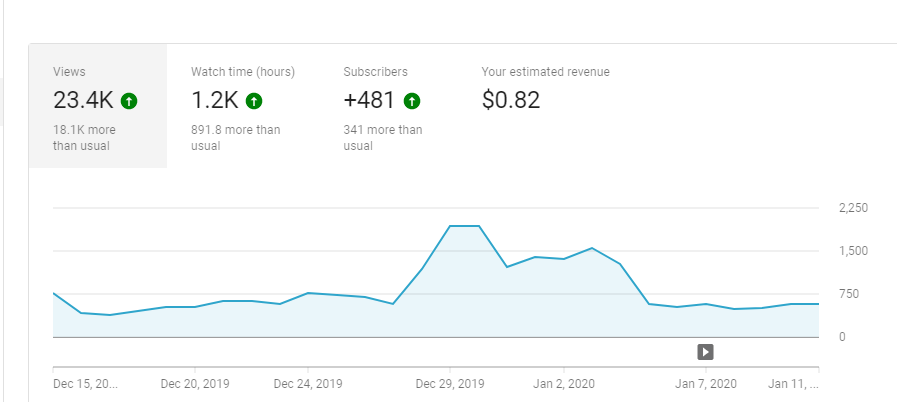The width and height of the screenshot is (897, 402).
Task: Click the chart peak at Dec 29, 2019
Action: point(450,226)
